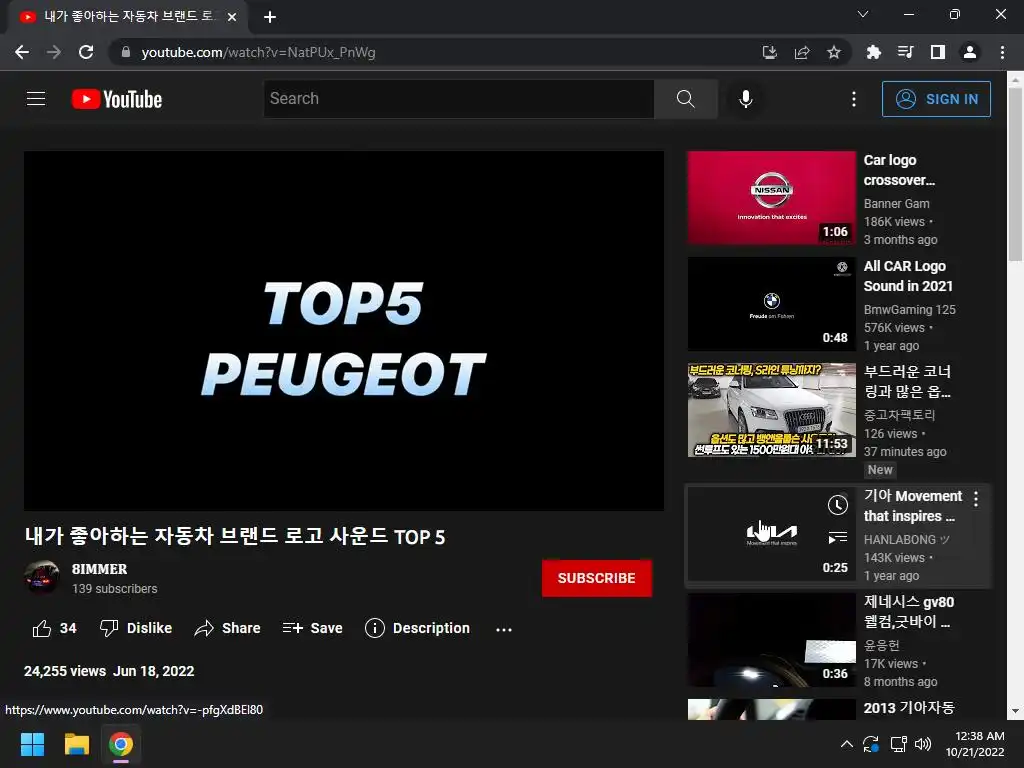Open YouTube settings three-dot menu
Screen dimensions: 1024x768
click(854, 99)
